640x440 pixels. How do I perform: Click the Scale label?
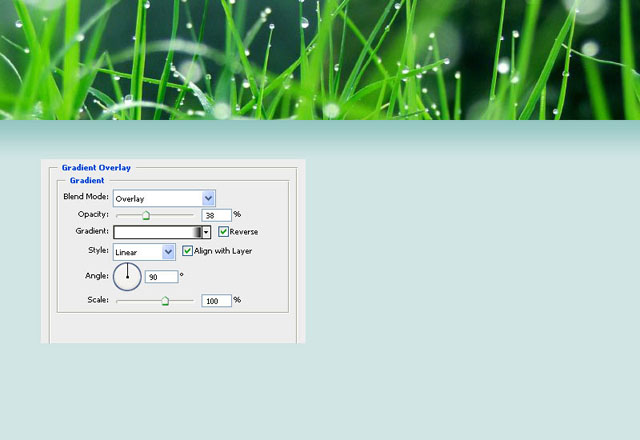(98, 300)
